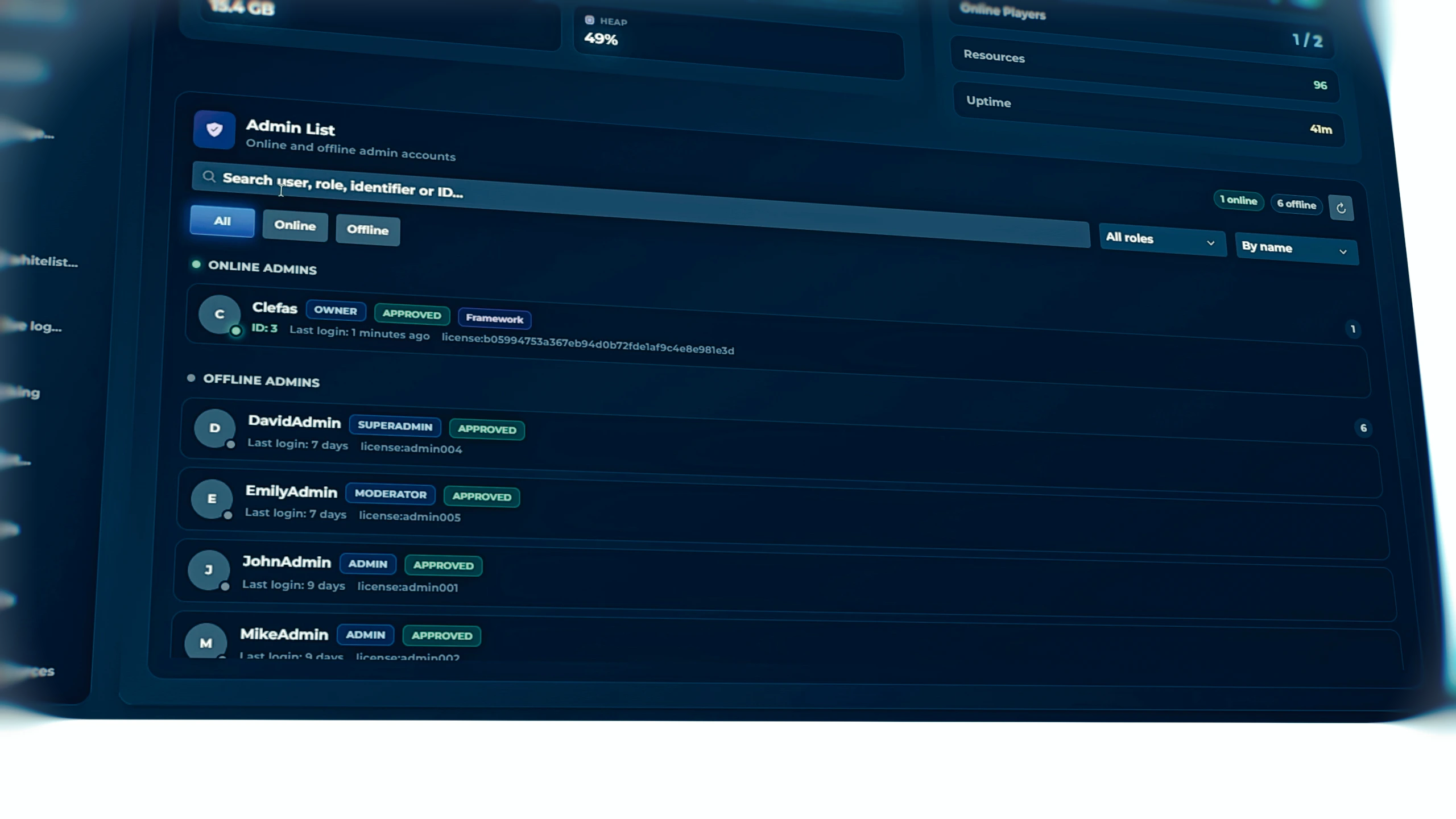Click the DavidAdmin name
Screen dimensions: 1456x819
pos(294,422)
